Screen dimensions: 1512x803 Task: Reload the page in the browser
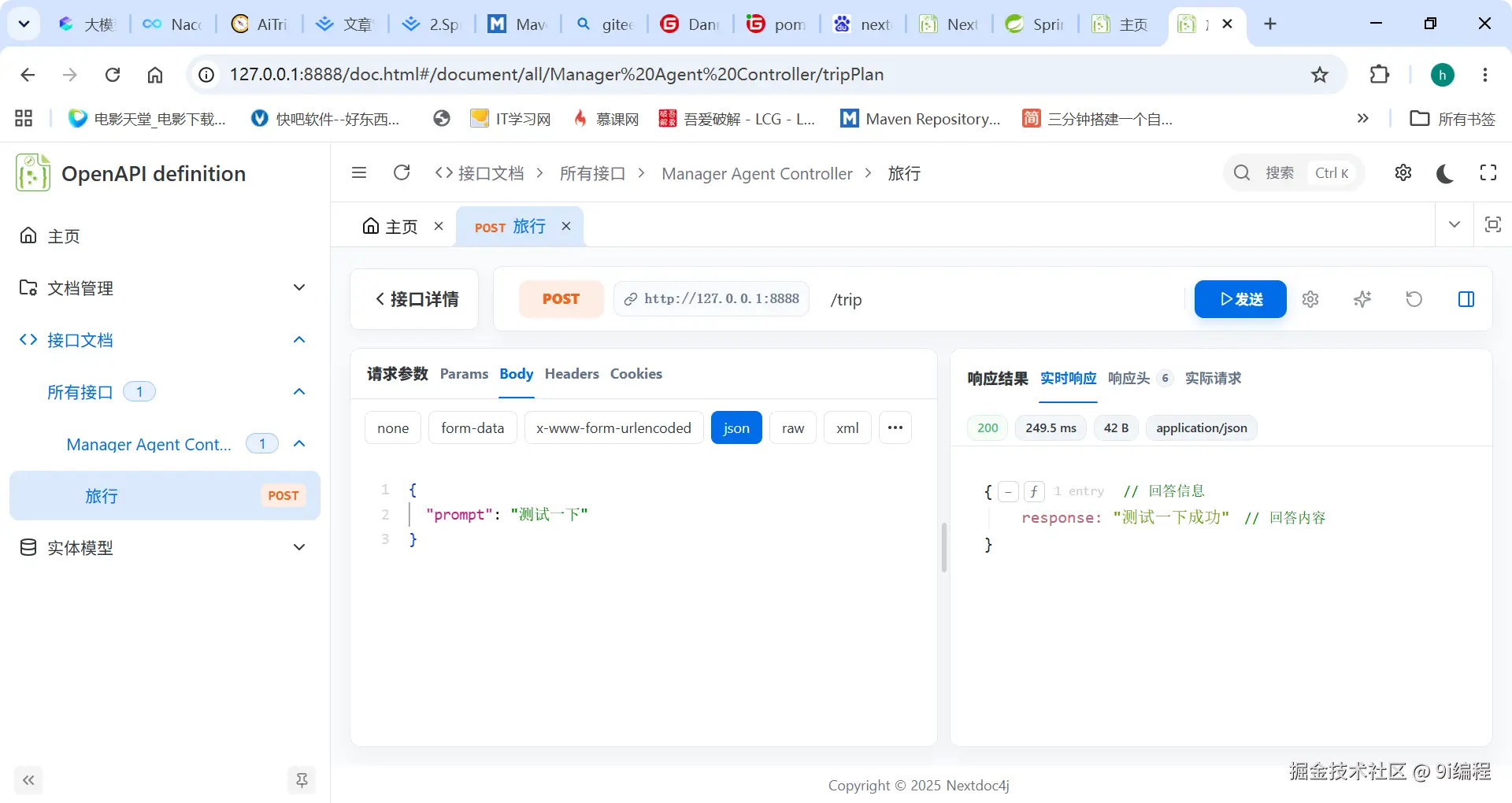(x=113, y=75)
